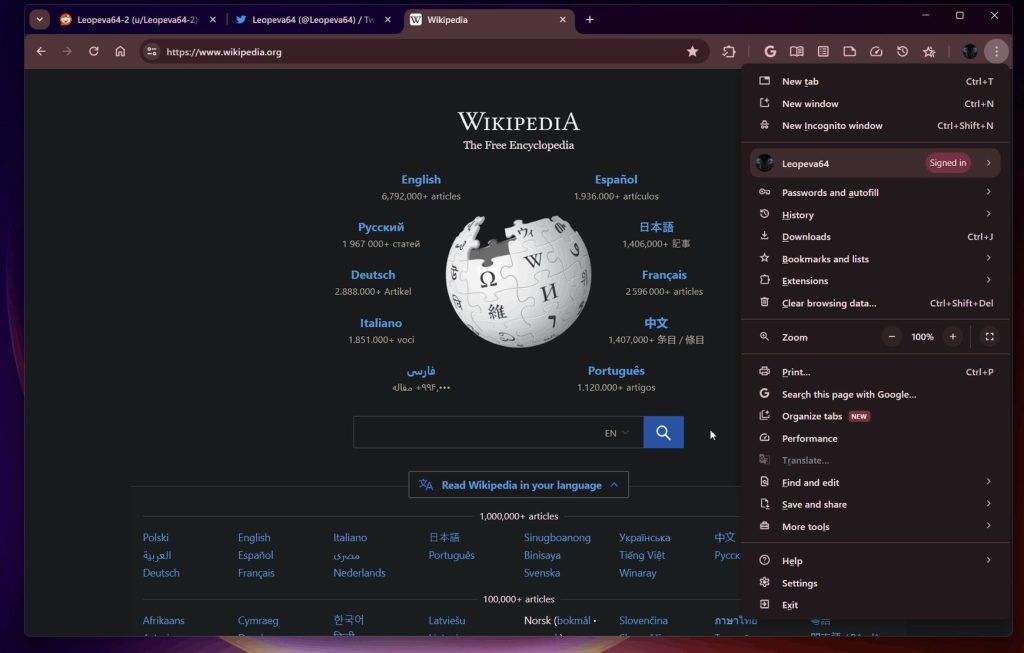
Task: Expand the History submenu
Action: coord(875,215)
